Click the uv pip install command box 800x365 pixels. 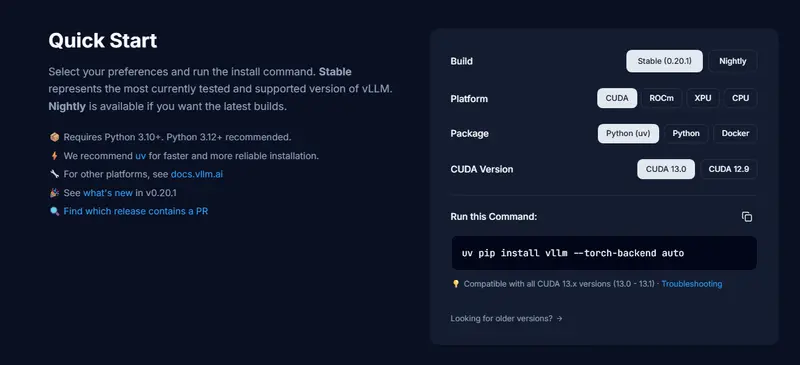(x=604, y=253)
